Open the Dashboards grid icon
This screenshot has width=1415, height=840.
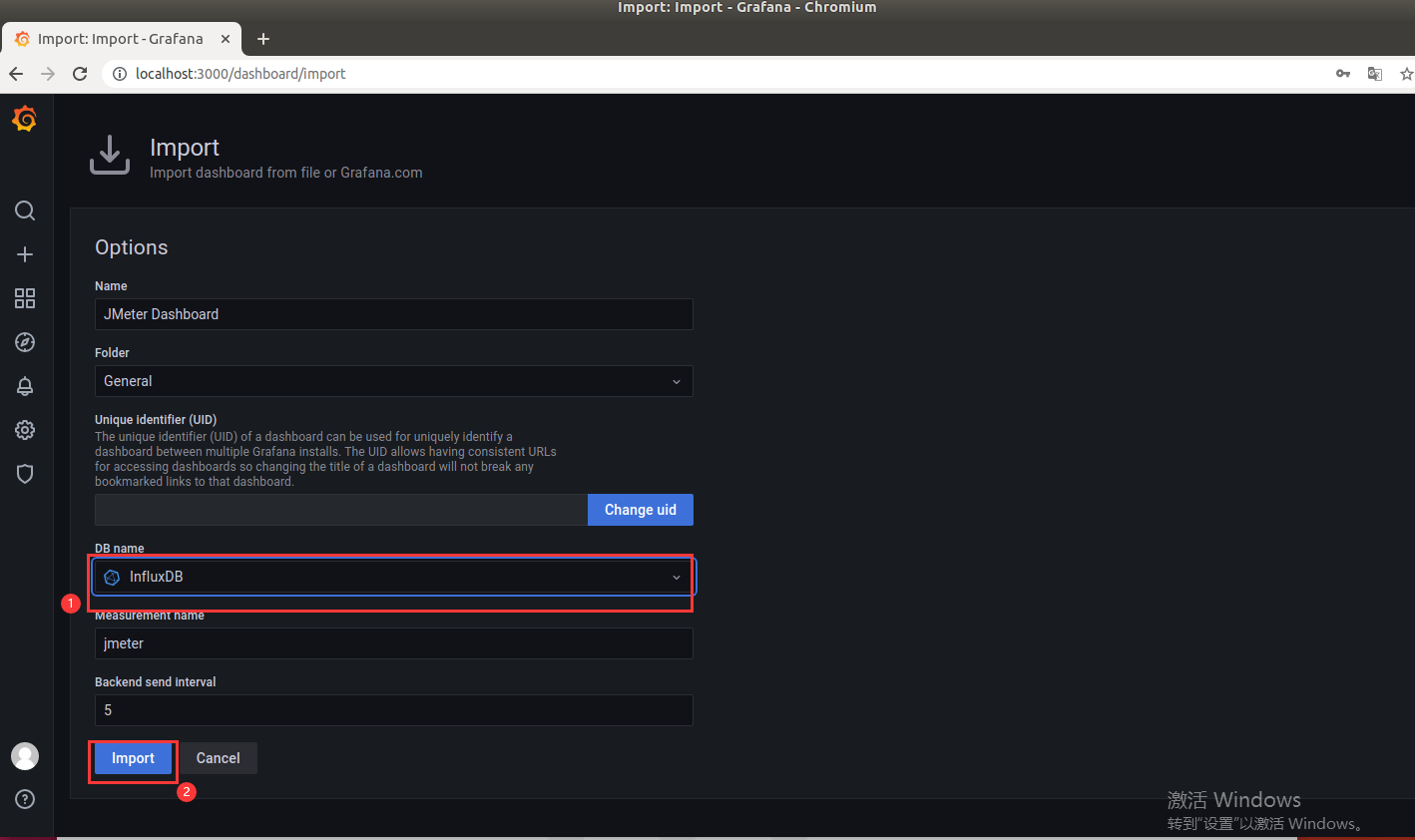pos(25,298)
